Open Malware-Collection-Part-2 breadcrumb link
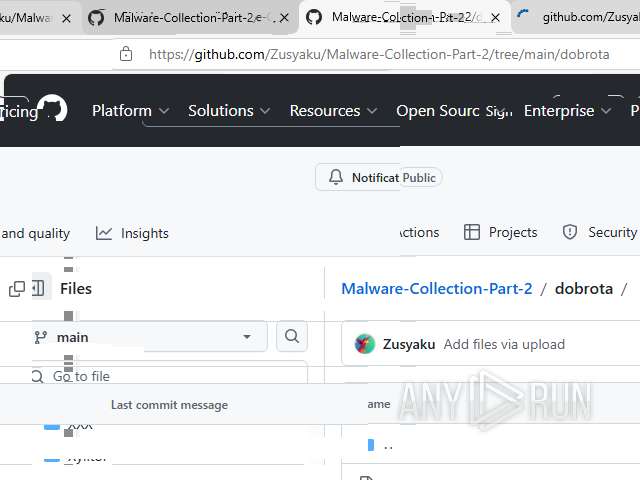The image size is (640, 480). (x=437, y=289)
